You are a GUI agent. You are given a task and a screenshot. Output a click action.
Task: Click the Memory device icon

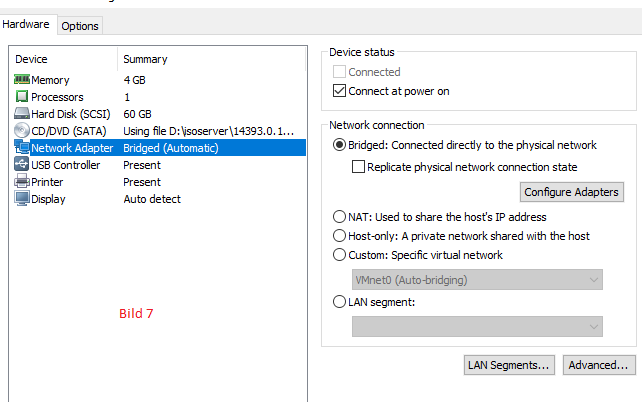[22, 80]
